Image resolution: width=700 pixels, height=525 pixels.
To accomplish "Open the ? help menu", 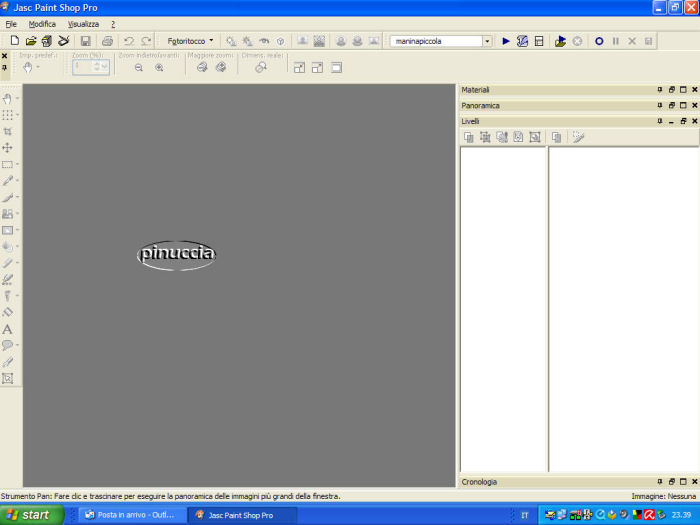I will [113, 24].
